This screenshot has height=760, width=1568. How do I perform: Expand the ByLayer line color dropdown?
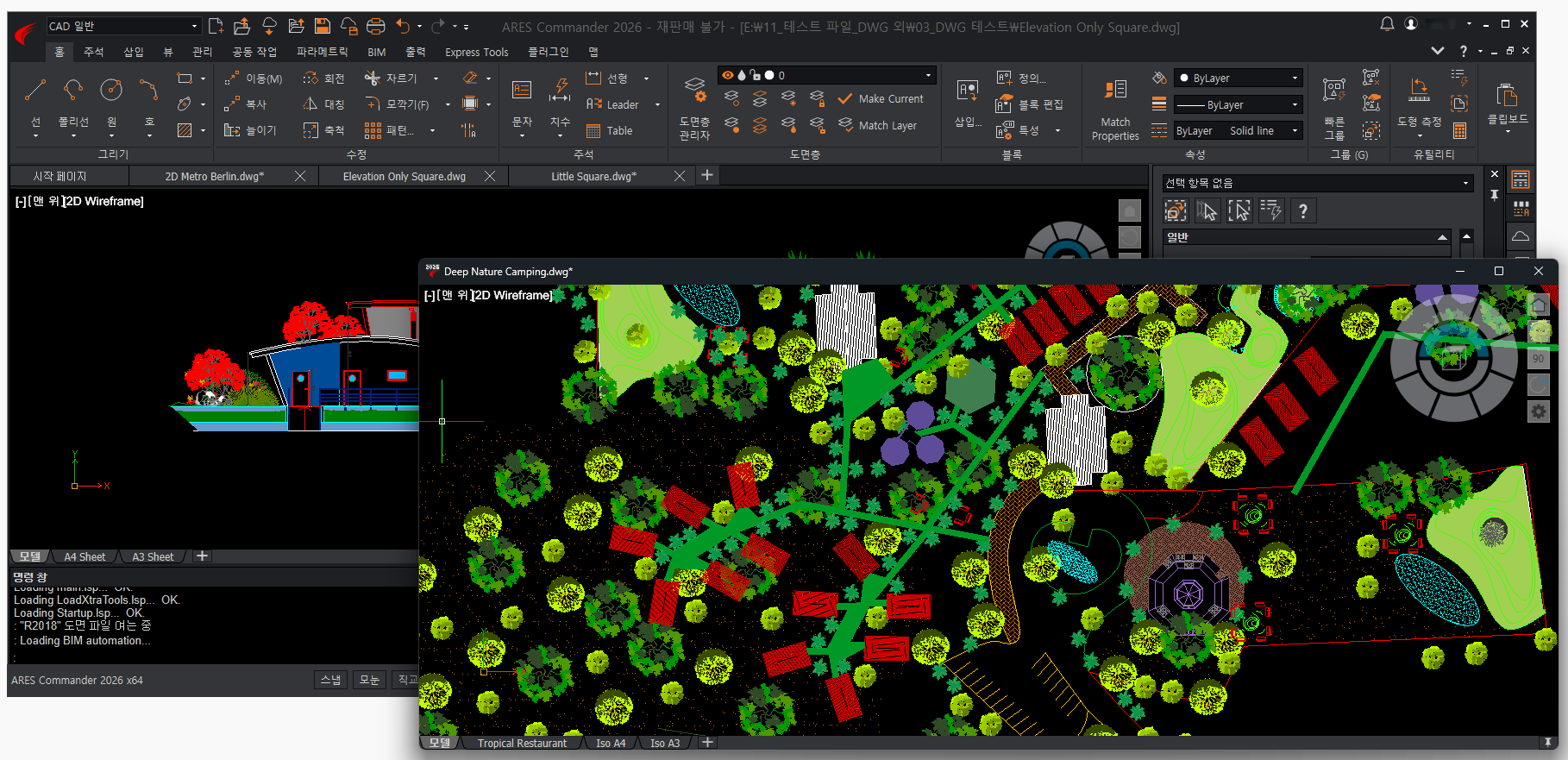coord(1239,79)
